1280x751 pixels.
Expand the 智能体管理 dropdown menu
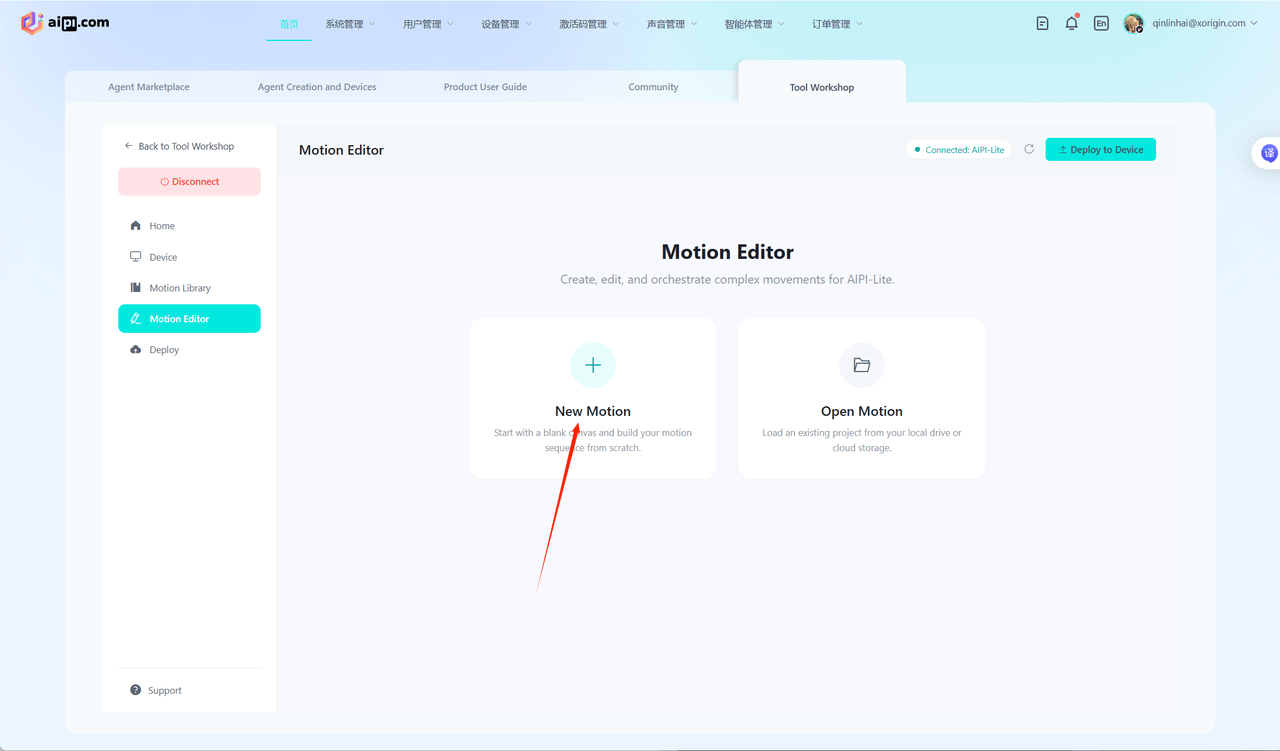pos(755,24)
